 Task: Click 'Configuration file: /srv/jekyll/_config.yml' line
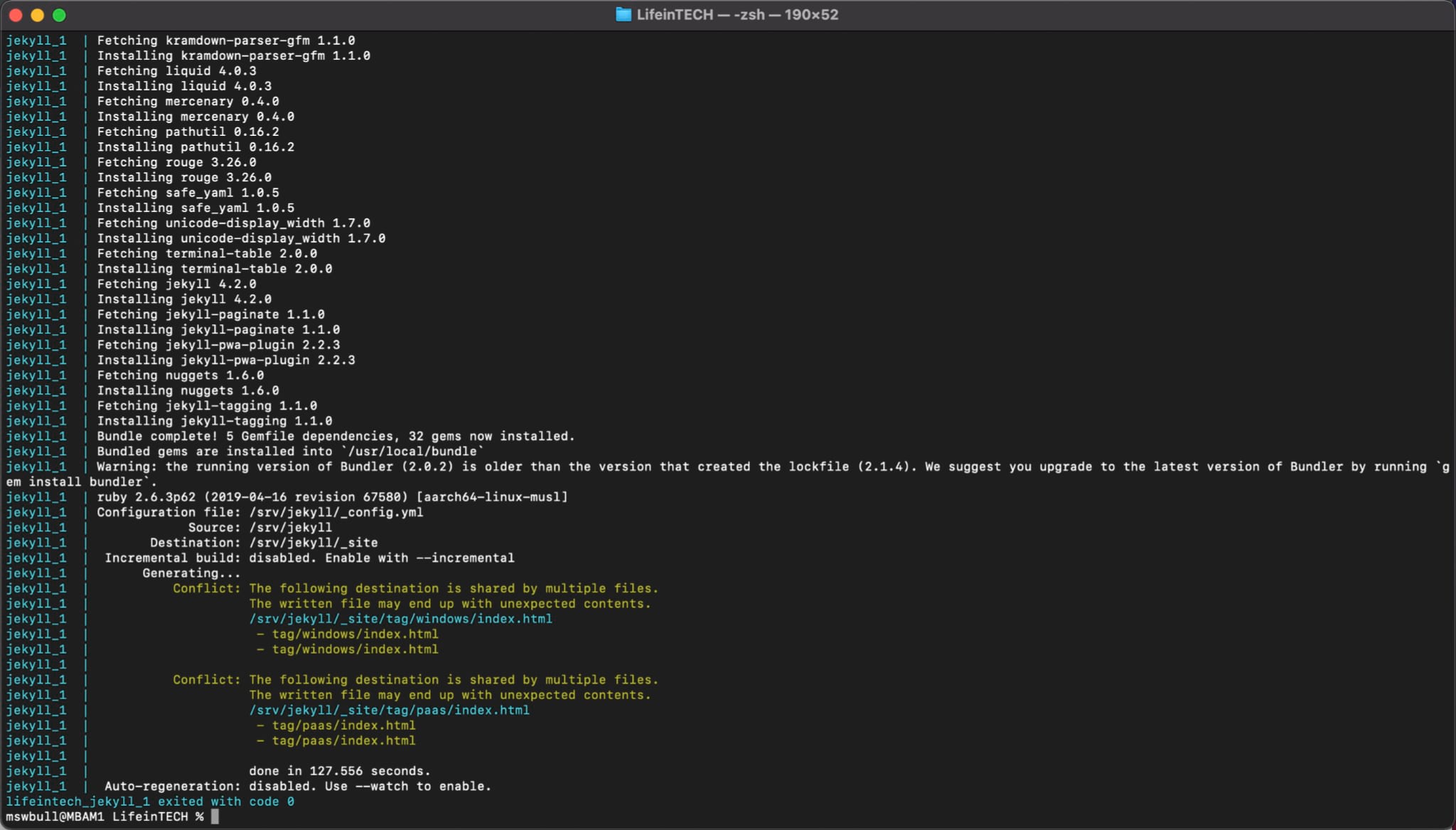pos(260,512)
